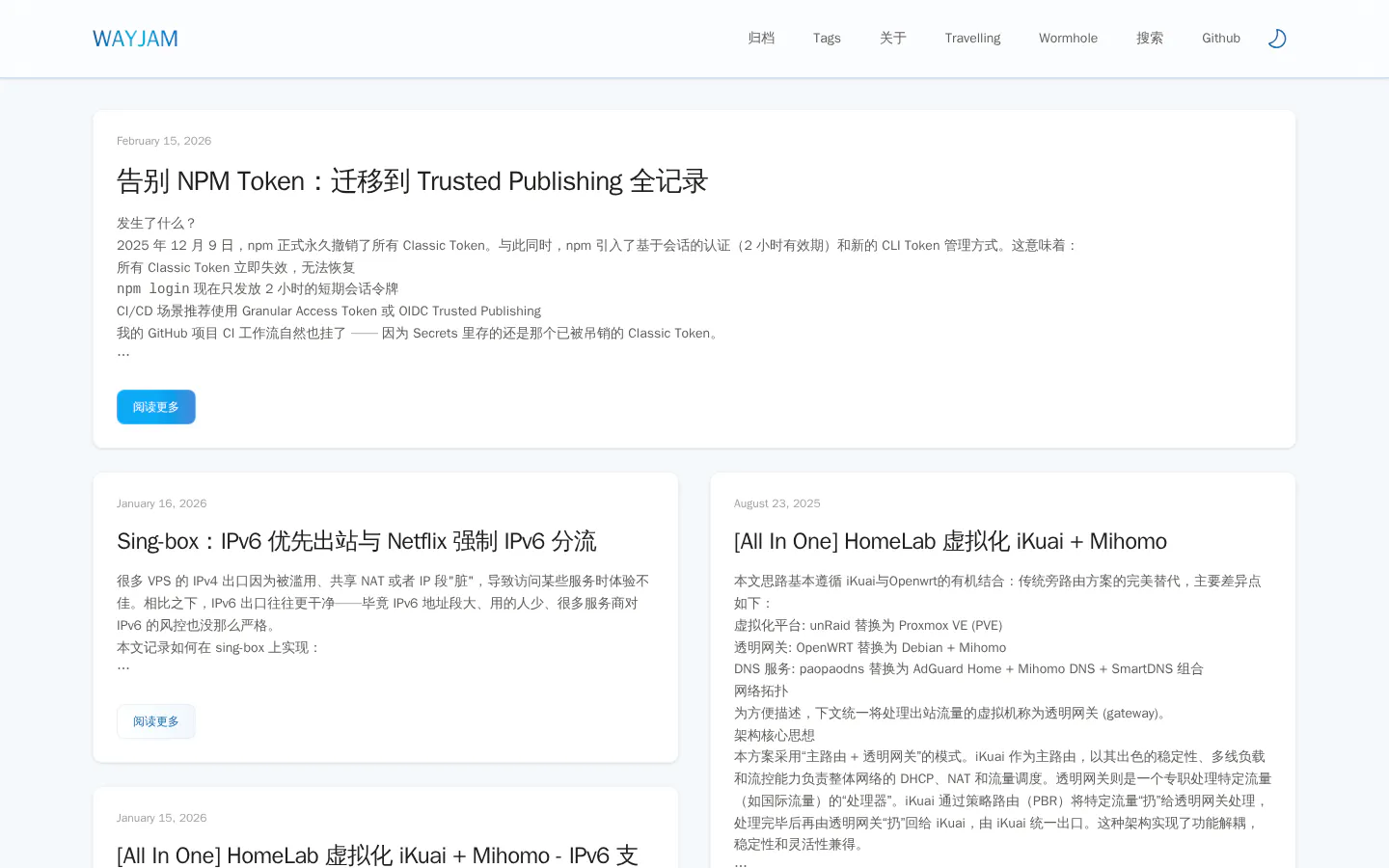The image size is (1389, 868).
Task: Open the HomeLab iKuai + Mihomo IPv6 post title
Action: pos(377,855)
